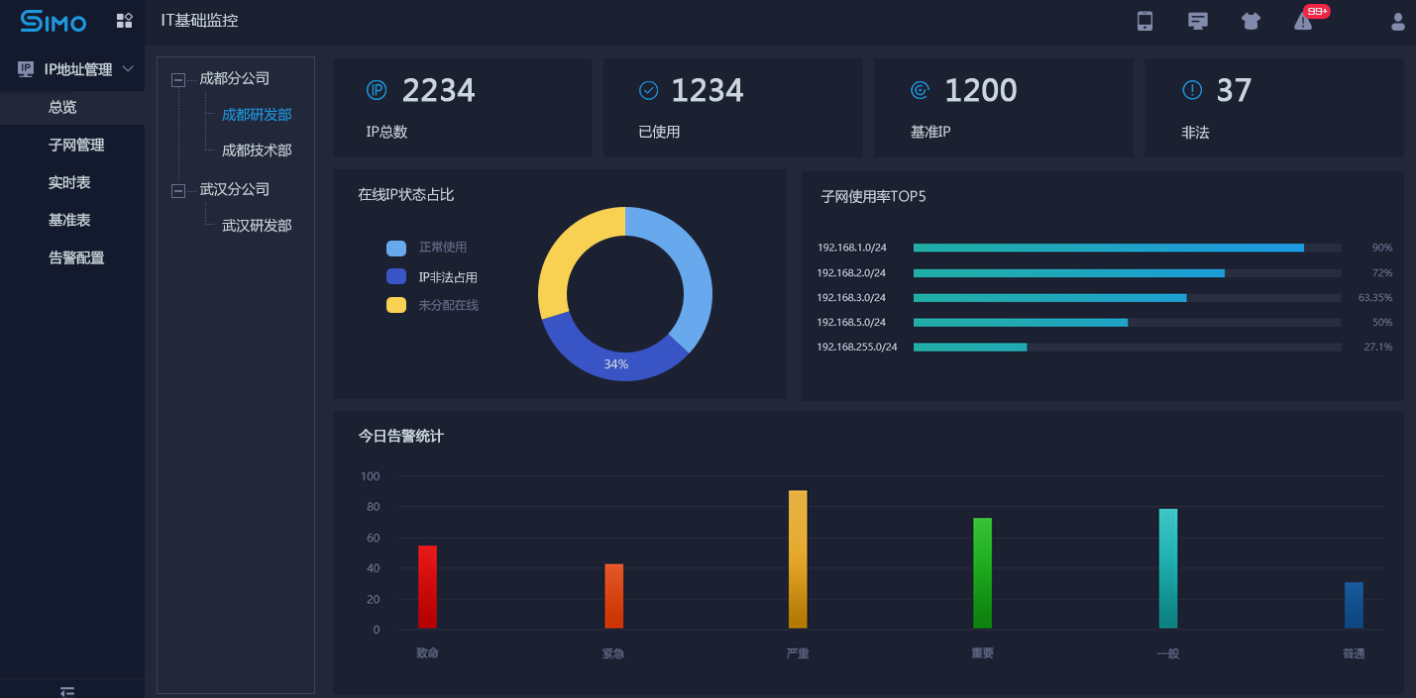Viewport: 1416px width, 698px height.
Task: Collapse the IP地址管理 menu chevron
Action: [128, 69]
